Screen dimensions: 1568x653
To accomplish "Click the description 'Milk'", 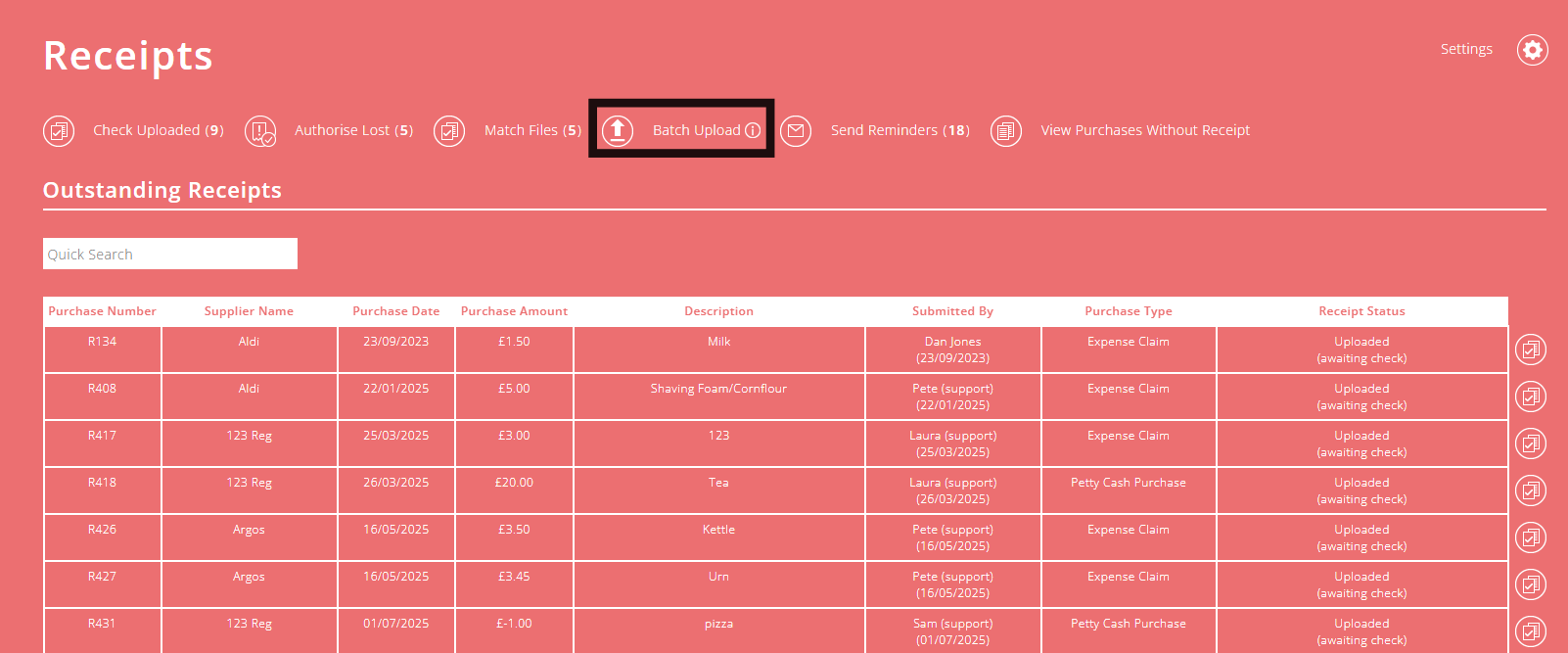I will click(x=718, y=342).
